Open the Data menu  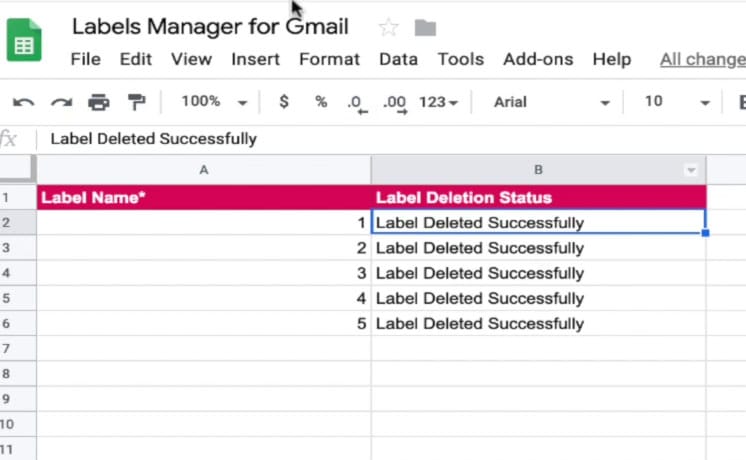pos(398,59)
